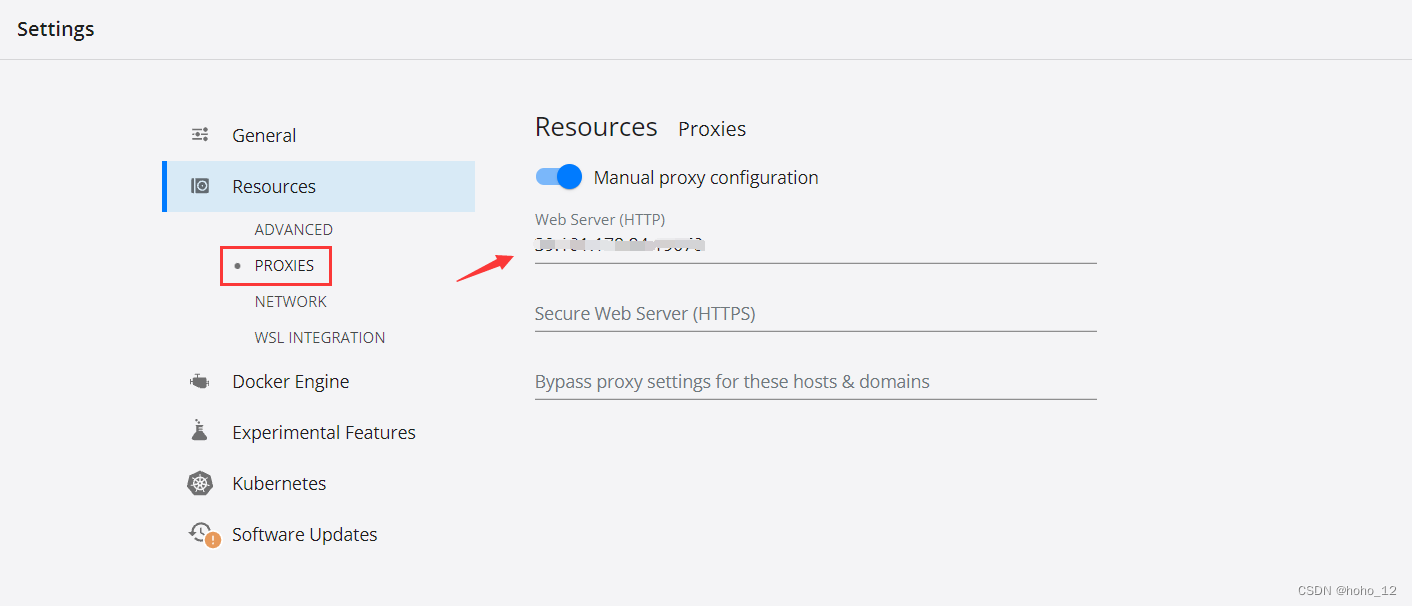Open WSL INTEGRATION settings
The image size is (1412, 606).
319,338
